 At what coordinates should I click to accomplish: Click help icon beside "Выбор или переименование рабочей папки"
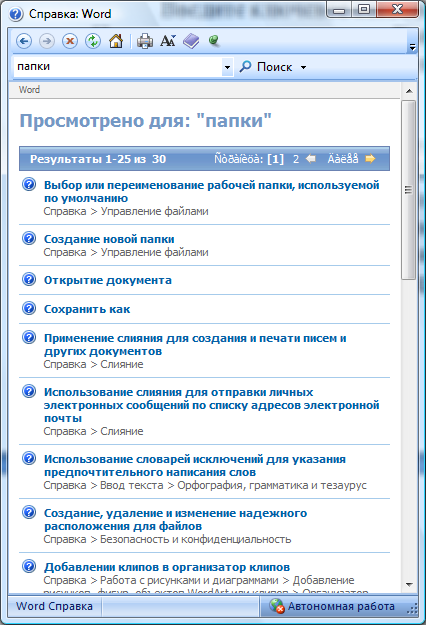[29, 184]
